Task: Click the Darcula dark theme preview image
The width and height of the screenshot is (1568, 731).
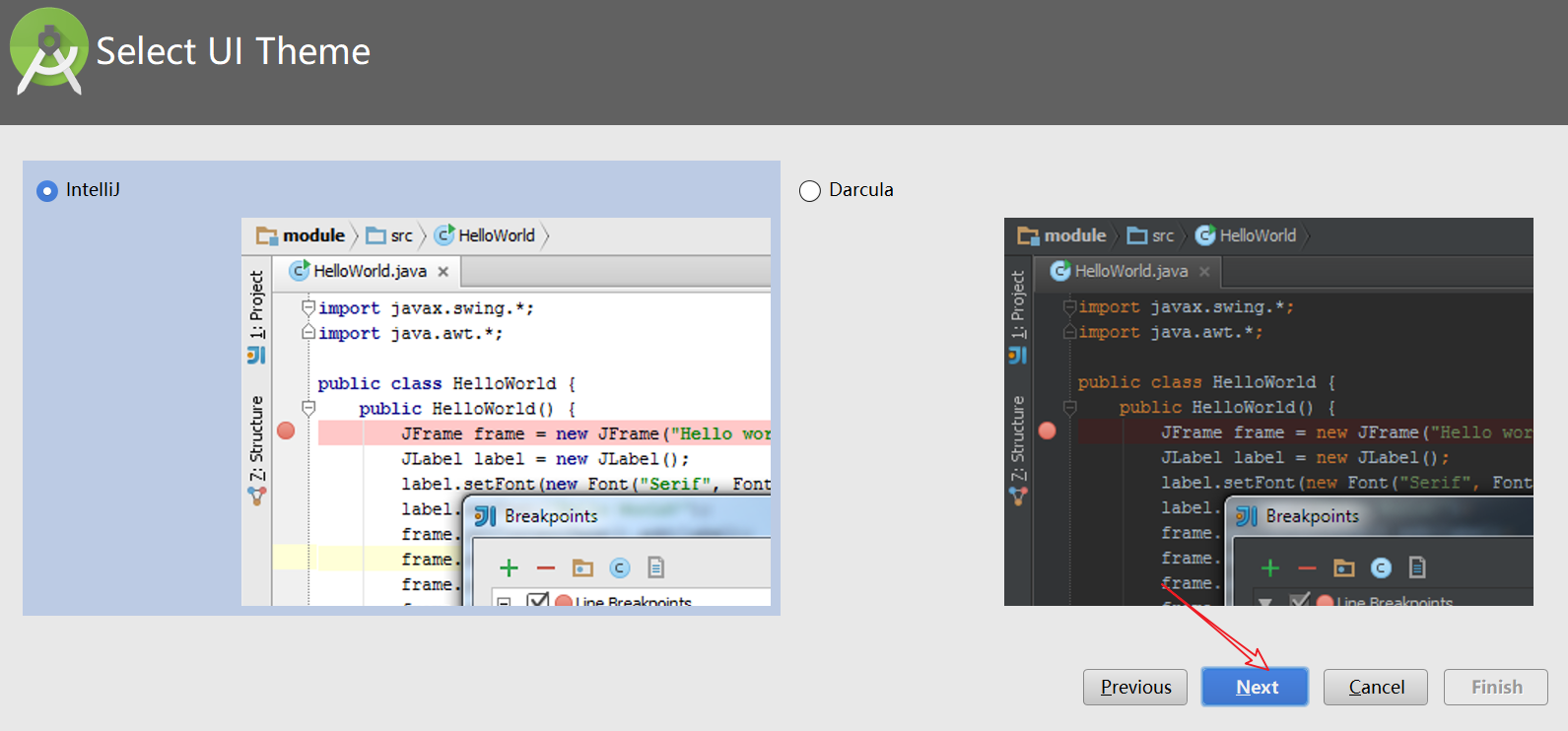Action: click(x=1268, y=412)
